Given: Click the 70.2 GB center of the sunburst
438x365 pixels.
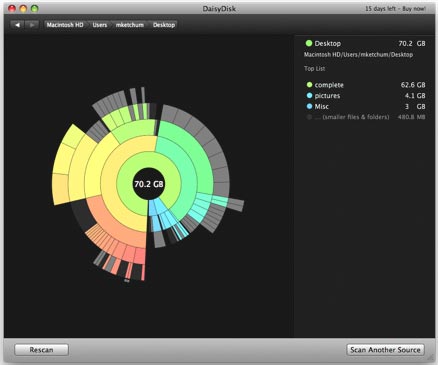Looking at the screenshot, I should (149, 184).
